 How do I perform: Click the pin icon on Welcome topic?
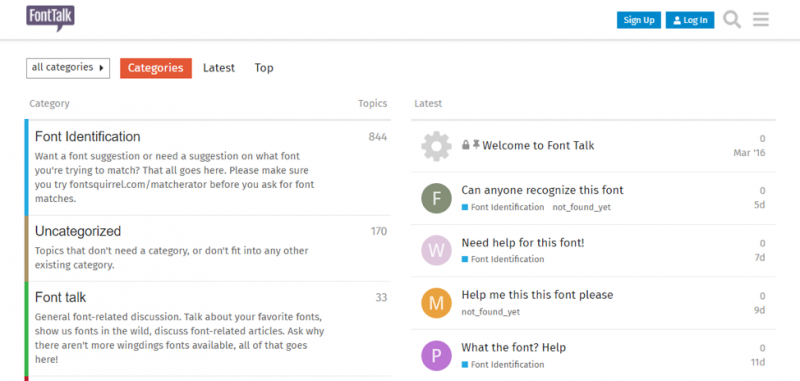476,145
